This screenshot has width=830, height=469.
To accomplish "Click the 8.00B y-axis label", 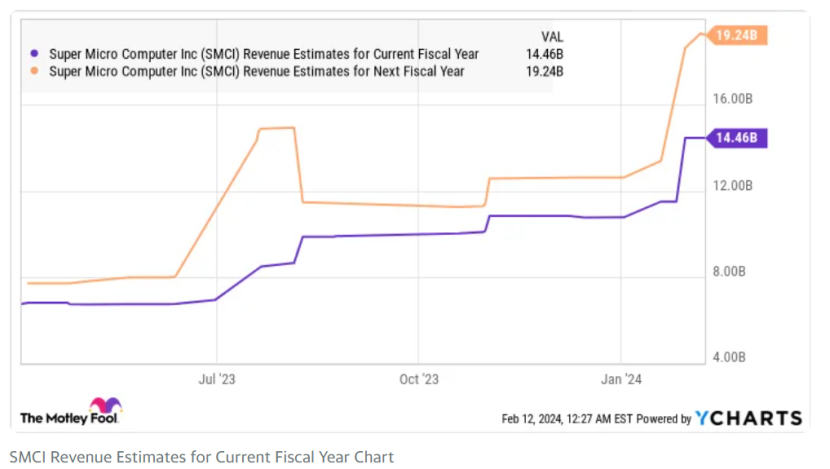I will coord(729,272).
